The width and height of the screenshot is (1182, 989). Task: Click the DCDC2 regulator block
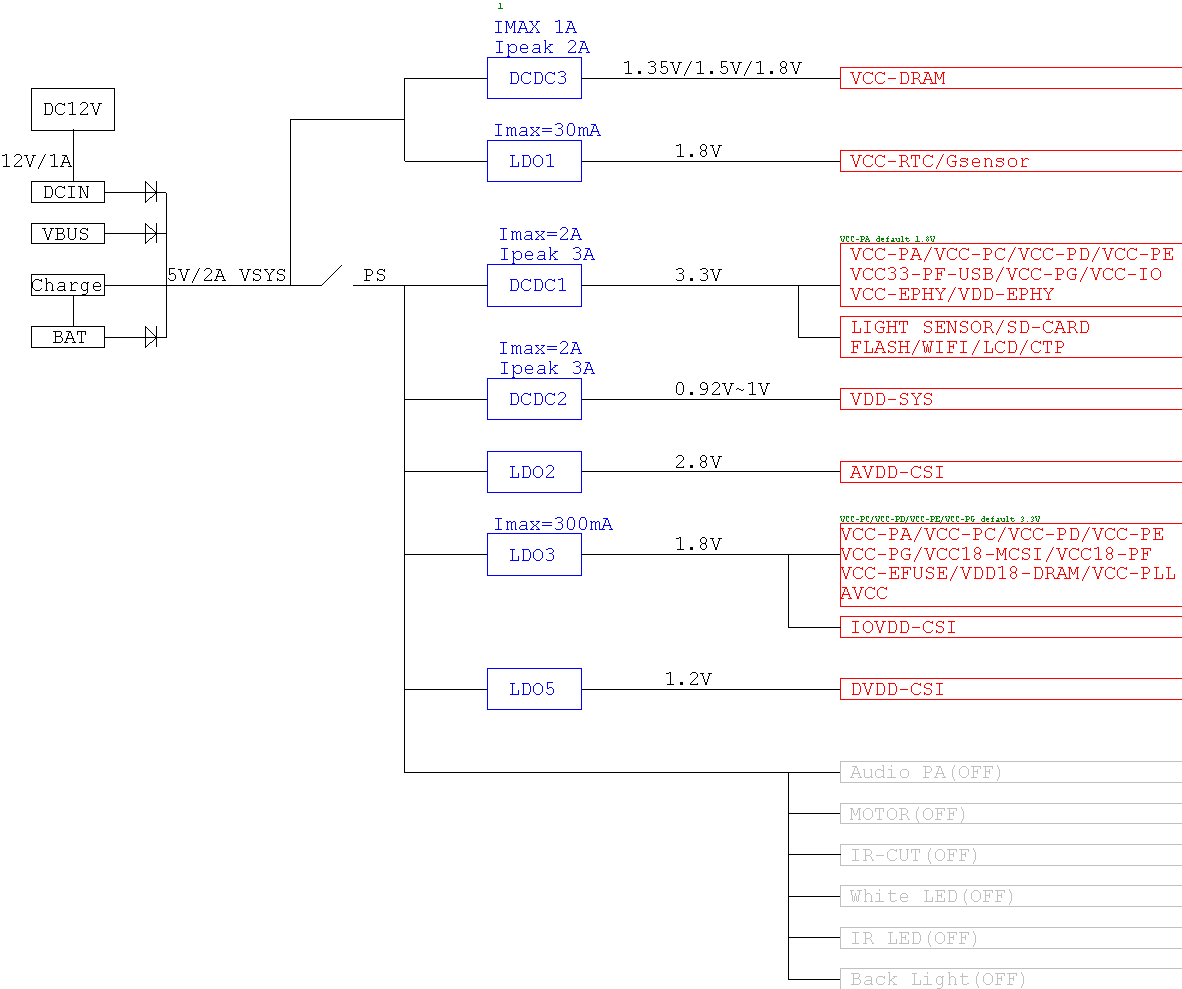coord(534,399)
